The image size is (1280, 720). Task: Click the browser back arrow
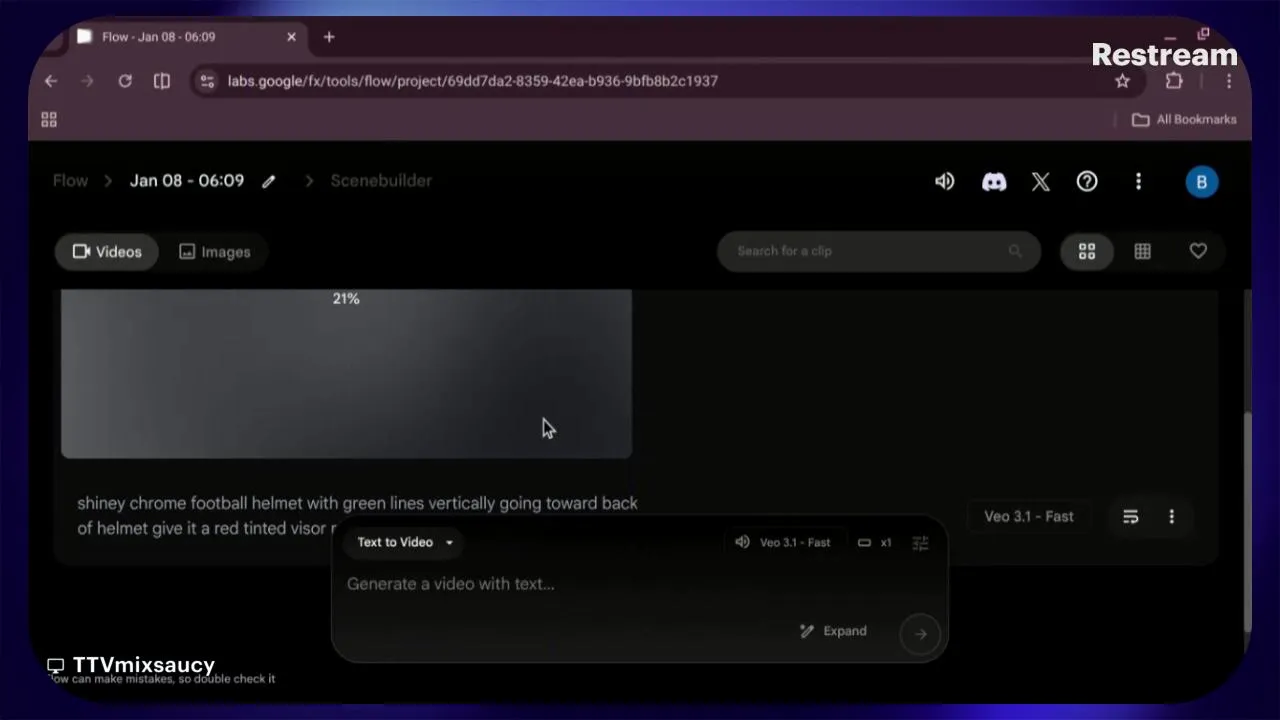(51, 81)
